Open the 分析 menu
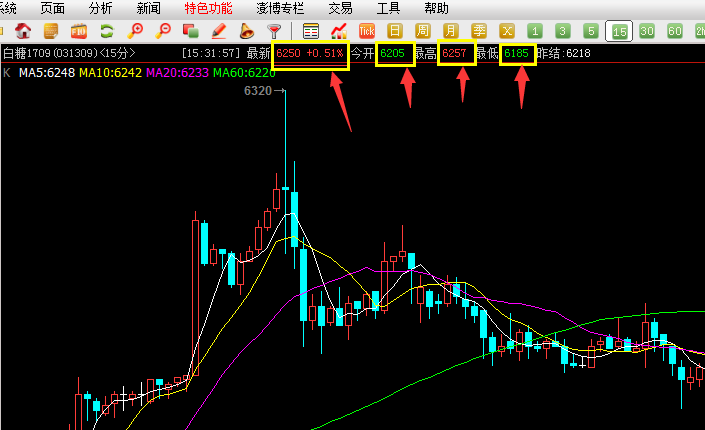This screenshot has width=705, height=430. tap(100, 8)
